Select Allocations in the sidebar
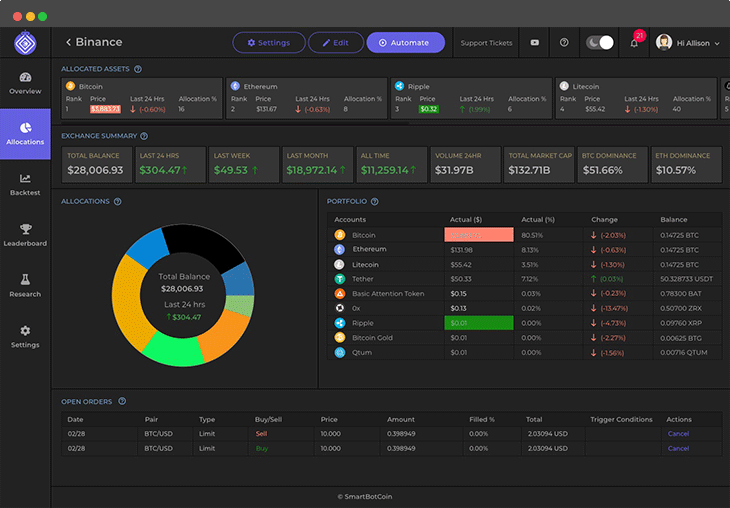This screenshot has height=508, width=730. (x=25, y=134)
